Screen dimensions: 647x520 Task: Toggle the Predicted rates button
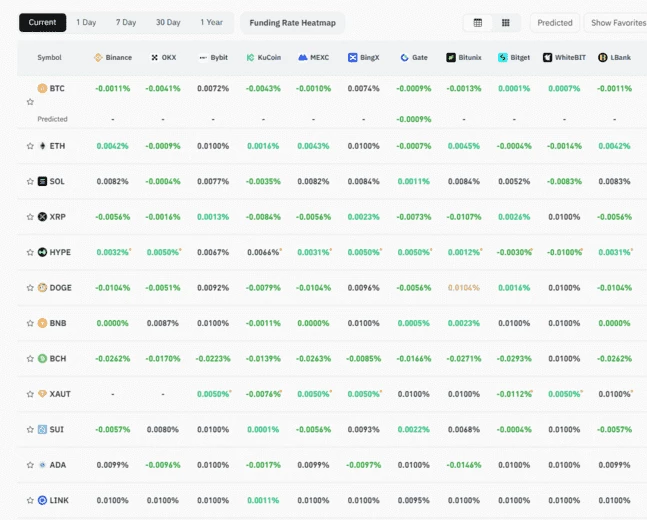(x=555, y=22)
